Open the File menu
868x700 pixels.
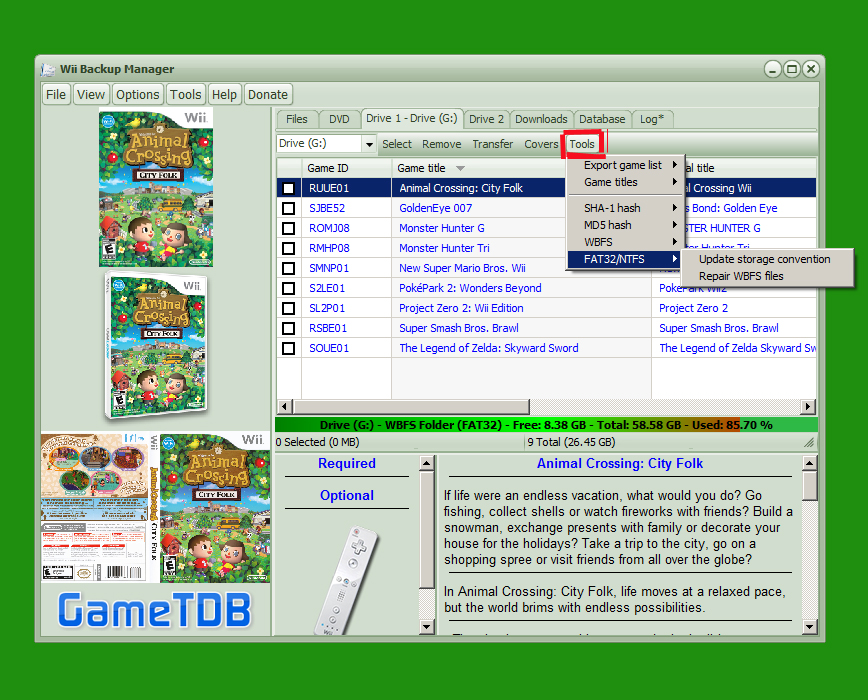(56, 95)
